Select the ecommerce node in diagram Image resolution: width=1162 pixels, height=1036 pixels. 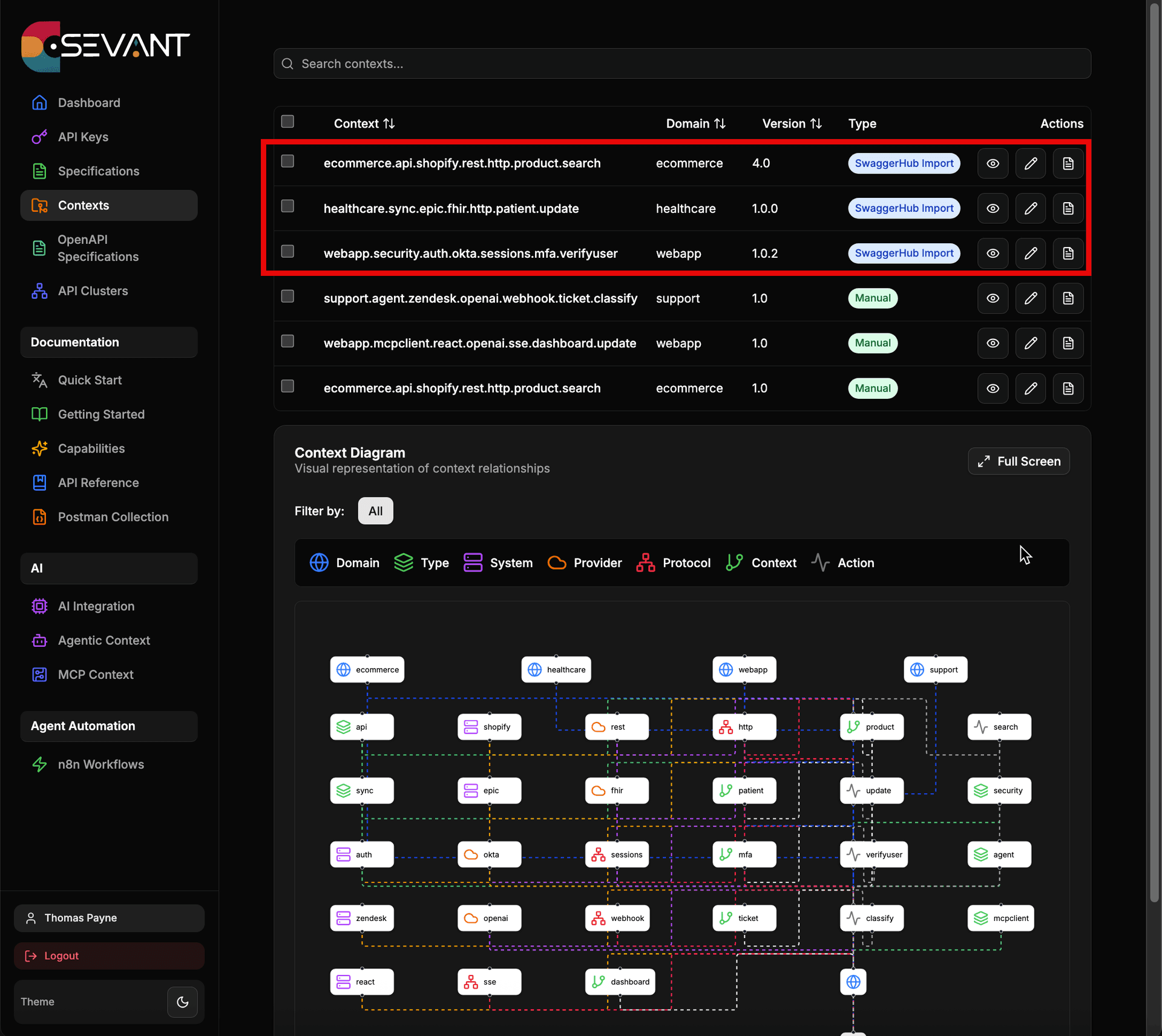(367, 670)
